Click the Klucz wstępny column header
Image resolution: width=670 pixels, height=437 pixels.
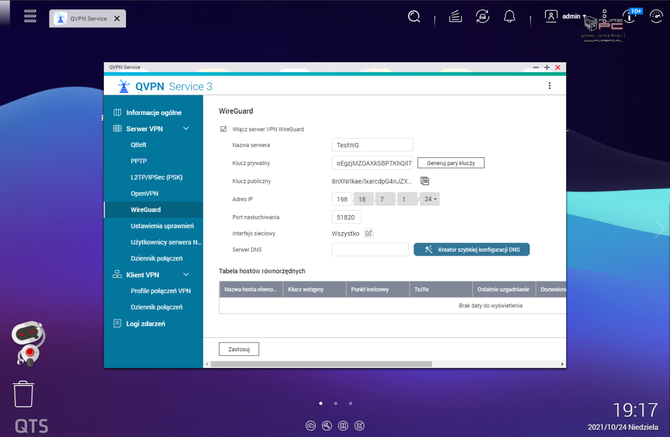point(314,289)
